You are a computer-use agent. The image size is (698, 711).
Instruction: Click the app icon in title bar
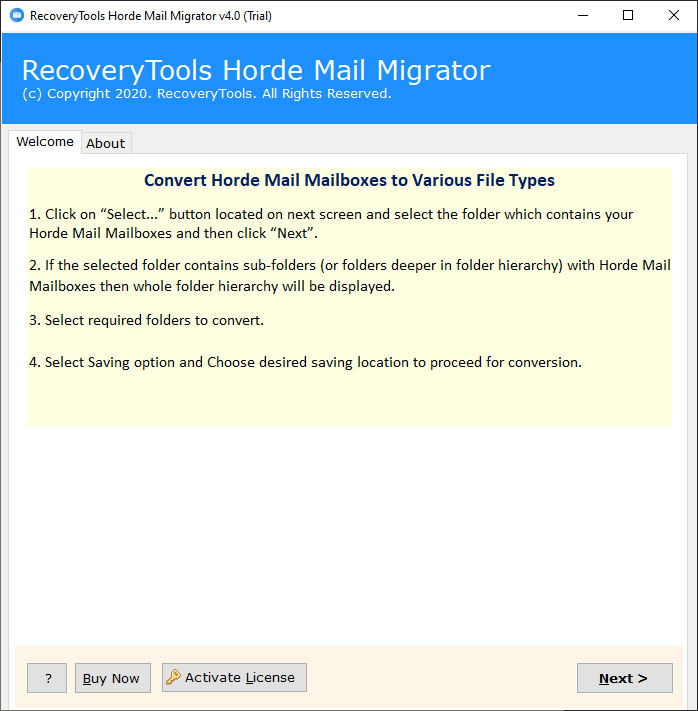[17, 15]
